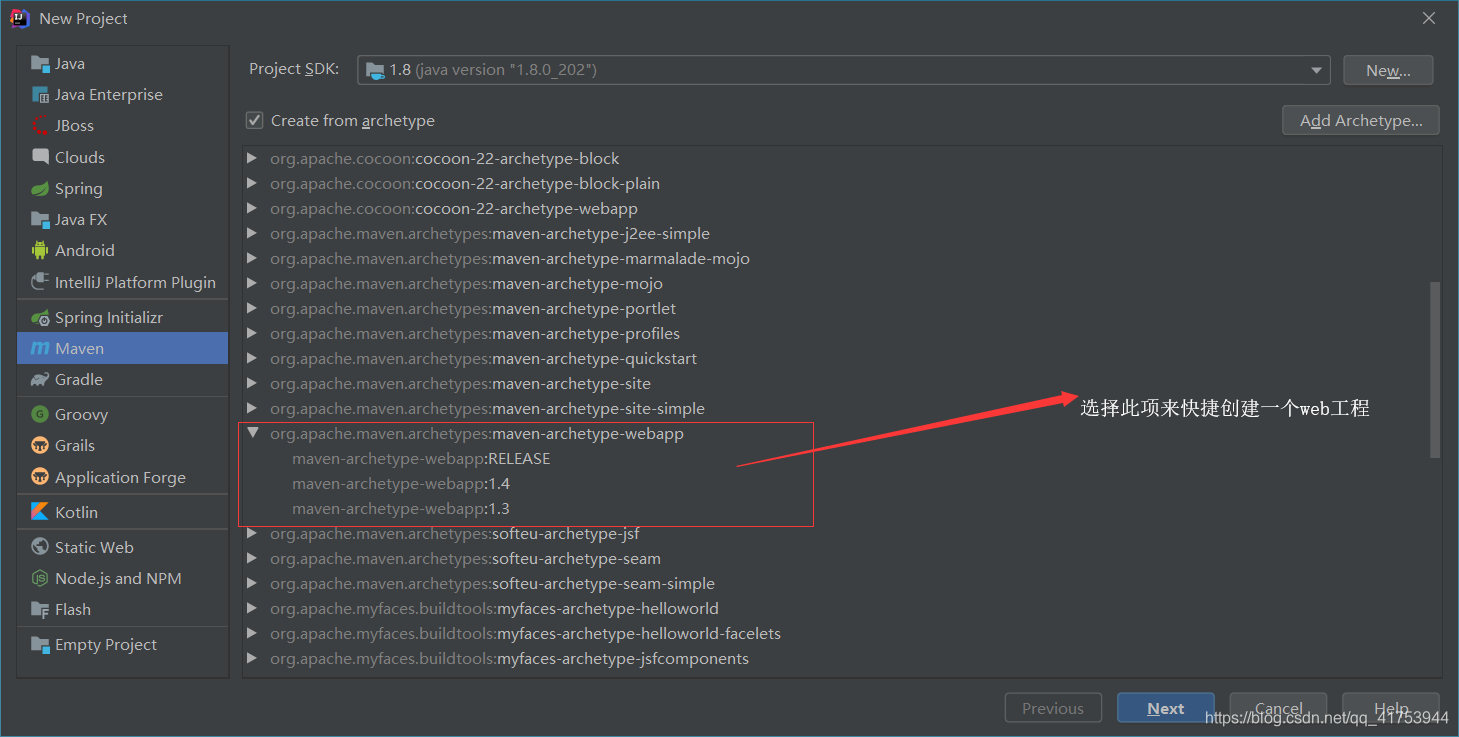Expand softeu-archetype-jsf node
Screen dimensions: 1459x737
click(252, 533)
